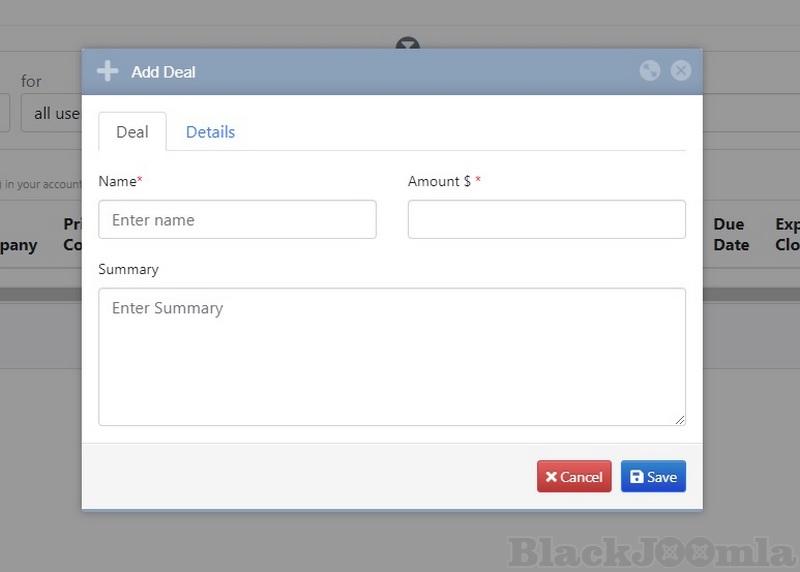Click the Summary label

tap(128, 269)
